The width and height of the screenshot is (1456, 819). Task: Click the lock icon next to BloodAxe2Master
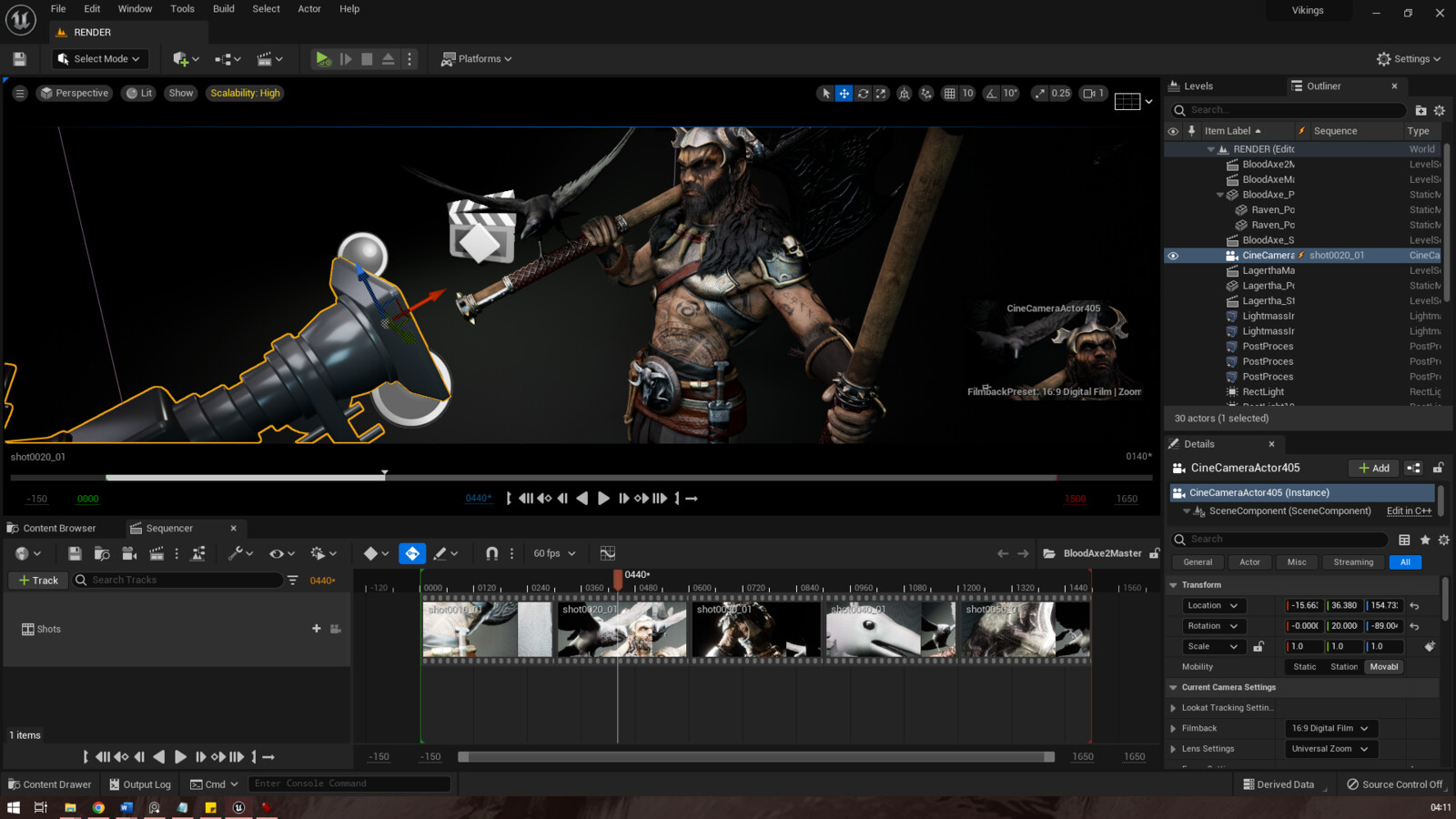coord(1154,553)
